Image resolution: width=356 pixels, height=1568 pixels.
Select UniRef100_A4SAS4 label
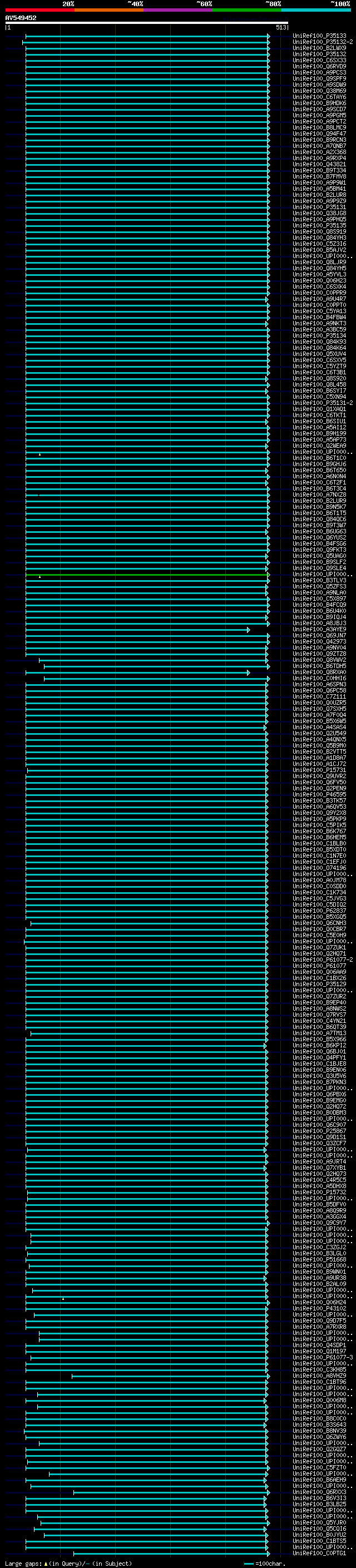319,728
